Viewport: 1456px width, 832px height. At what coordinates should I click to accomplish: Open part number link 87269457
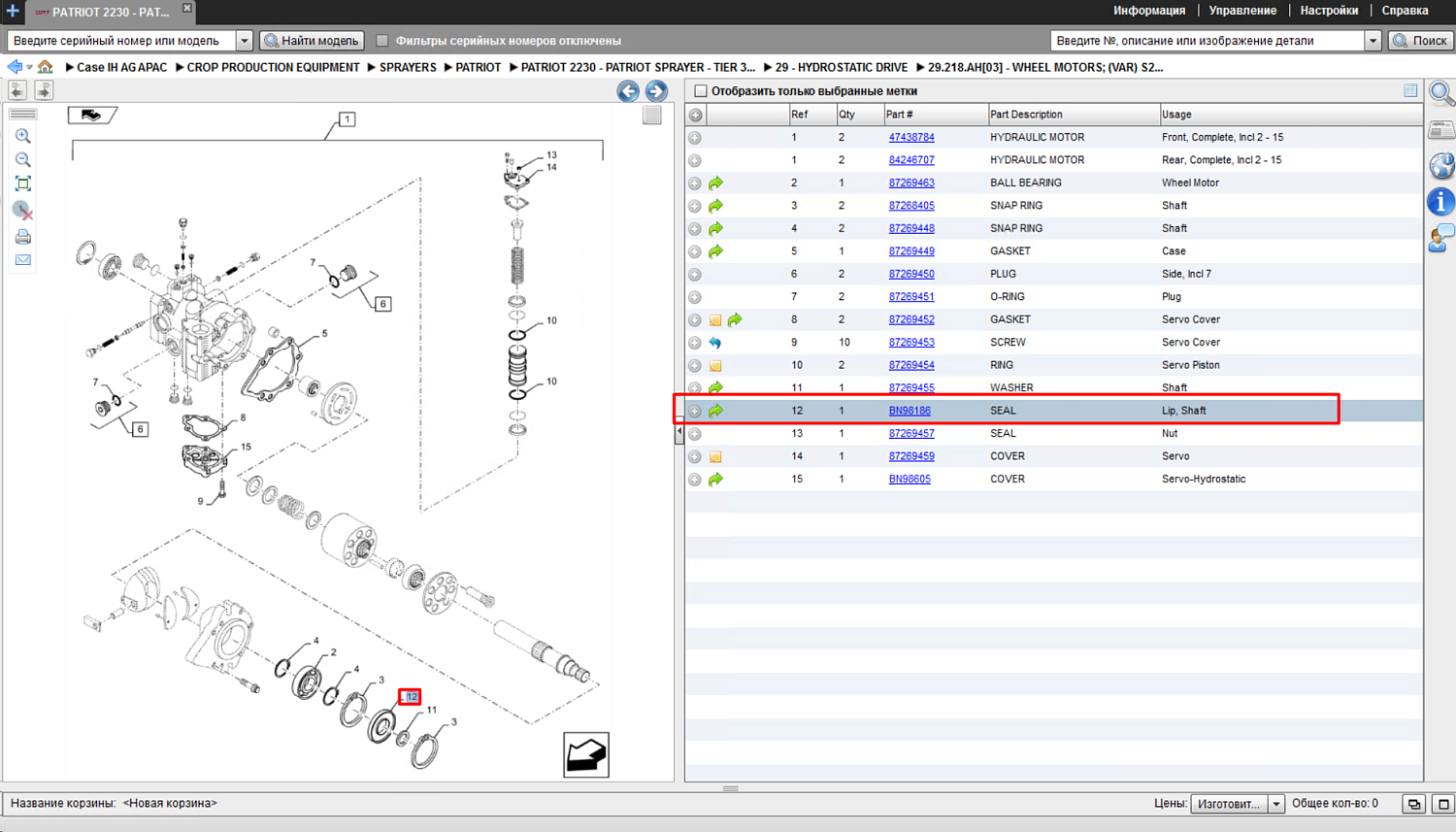click(x=911, y=434)
